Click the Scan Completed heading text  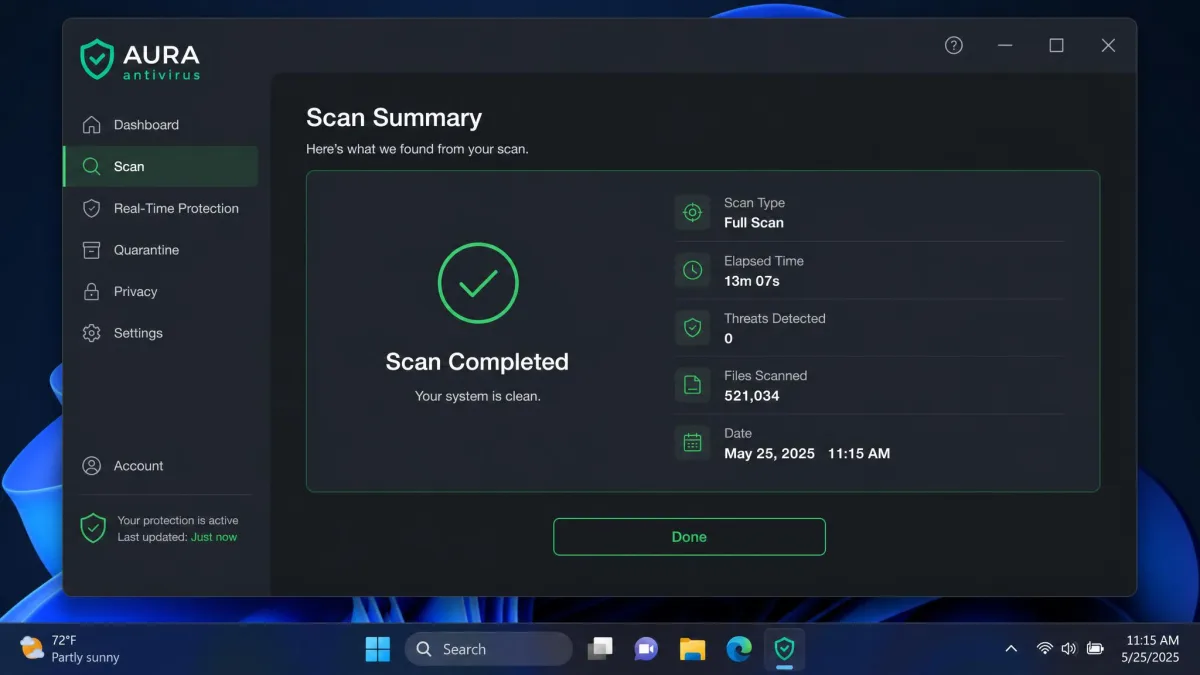pos(477,362)
